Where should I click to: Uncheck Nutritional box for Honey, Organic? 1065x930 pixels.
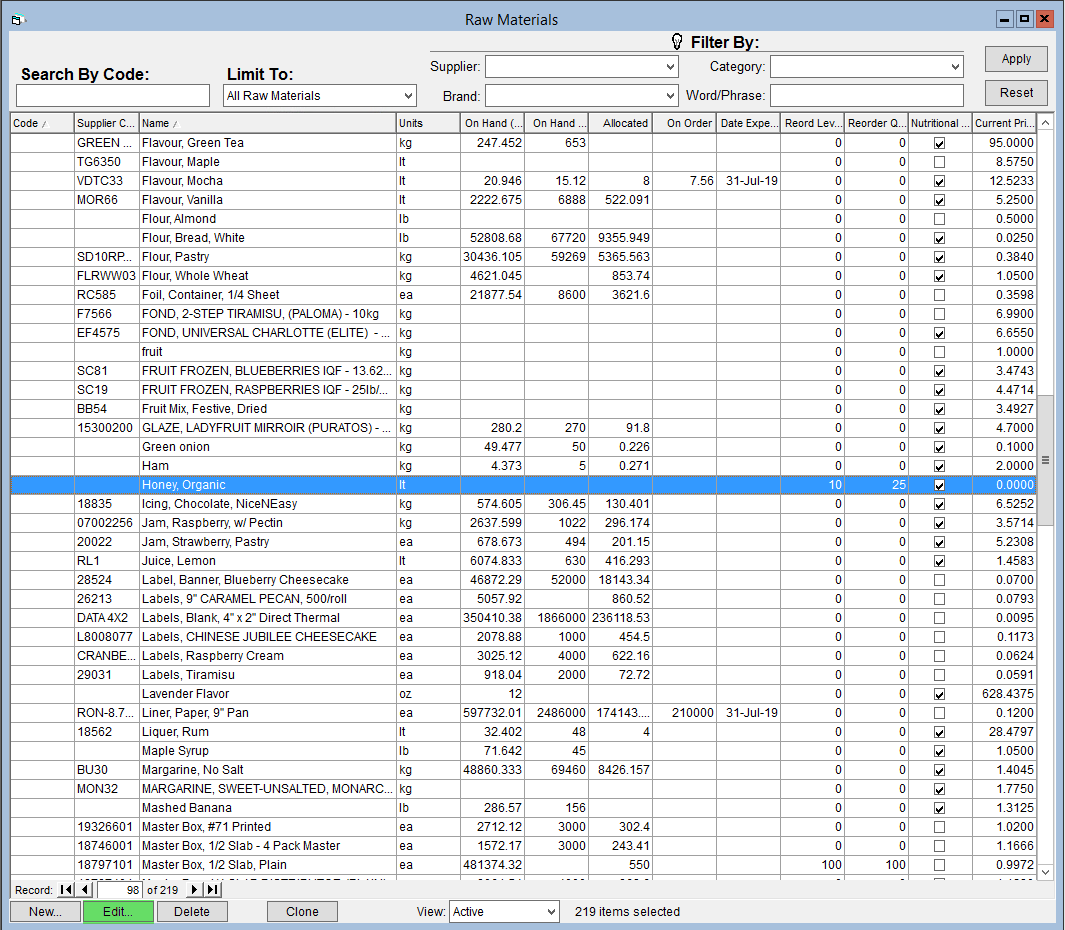[939, 485]
